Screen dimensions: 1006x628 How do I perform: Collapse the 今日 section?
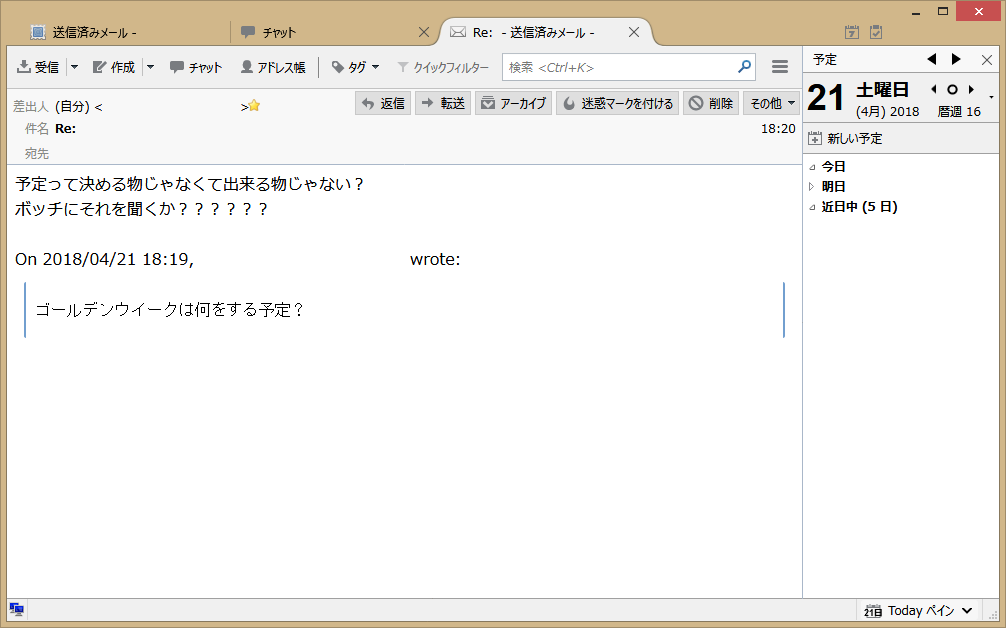coord(812,167)
